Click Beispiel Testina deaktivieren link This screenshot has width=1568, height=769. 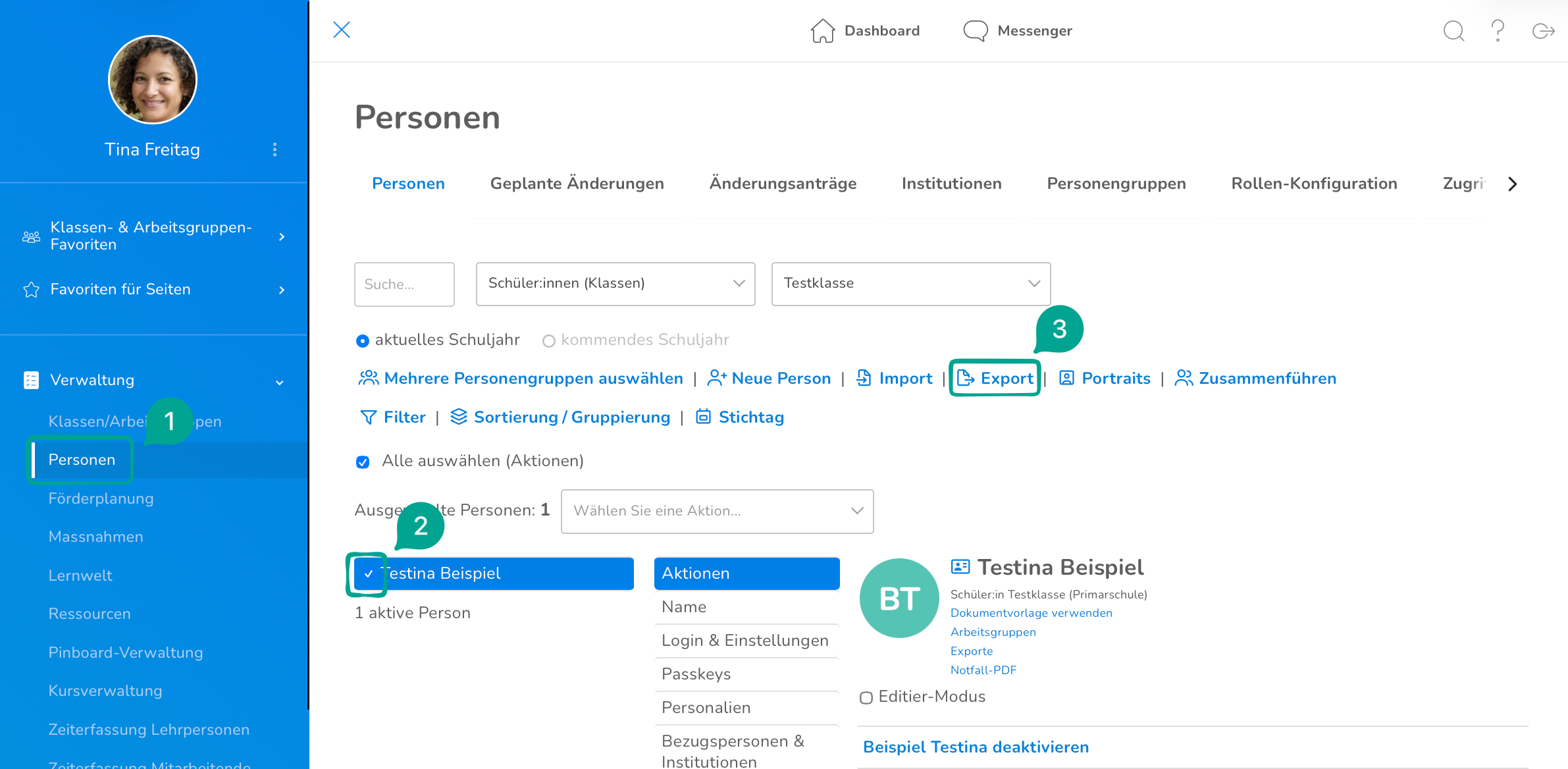[x=976, y=747]
